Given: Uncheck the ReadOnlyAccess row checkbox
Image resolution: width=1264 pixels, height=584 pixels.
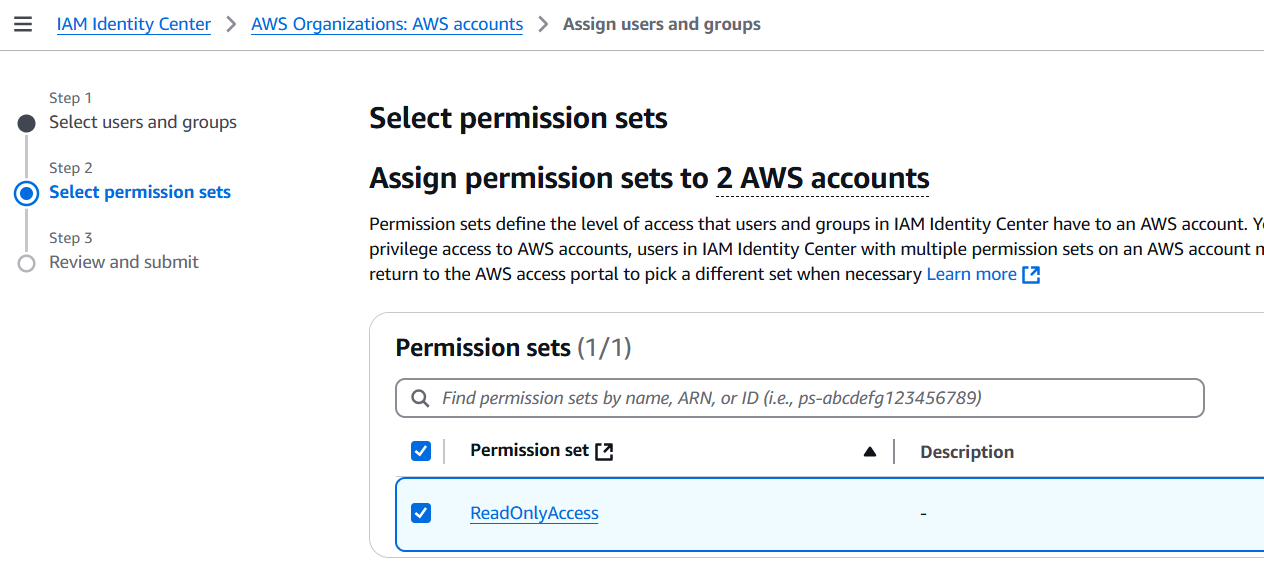Looking at the screenshot, I should (421, 512).
